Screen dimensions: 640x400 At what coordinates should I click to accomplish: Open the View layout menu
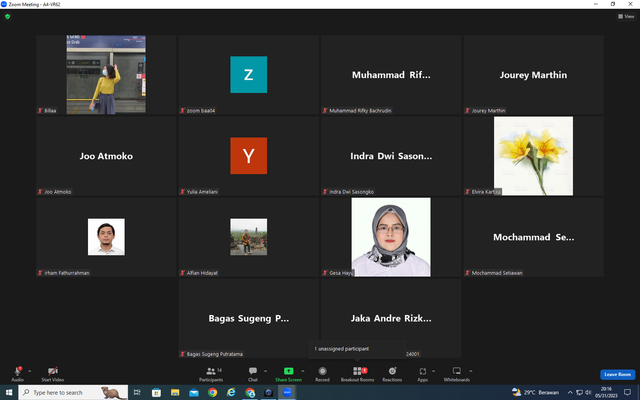626,16
